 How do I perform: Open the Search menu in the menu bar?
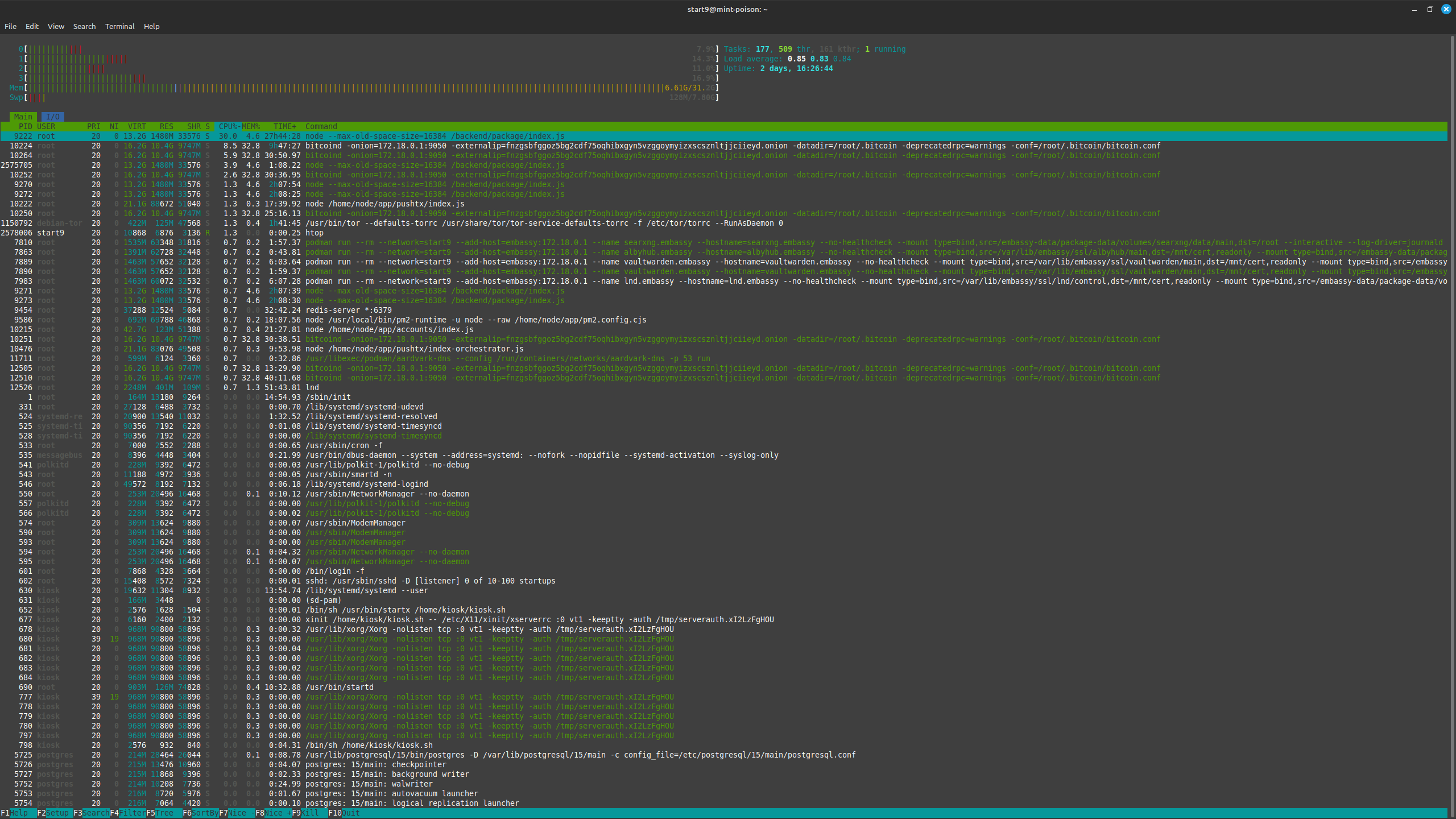pyautogui.click(x=84, y=26)
